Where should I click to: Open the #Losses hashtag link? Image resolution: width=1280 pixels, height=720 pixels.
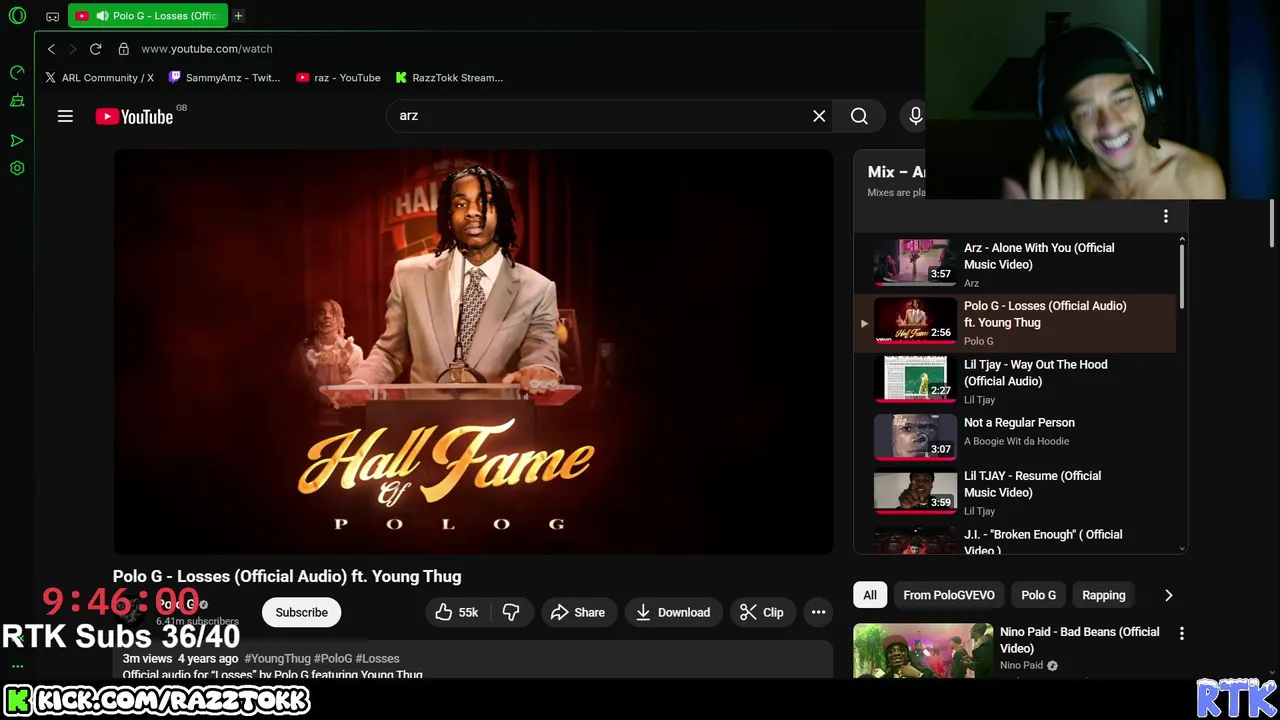tap(377, 658)
